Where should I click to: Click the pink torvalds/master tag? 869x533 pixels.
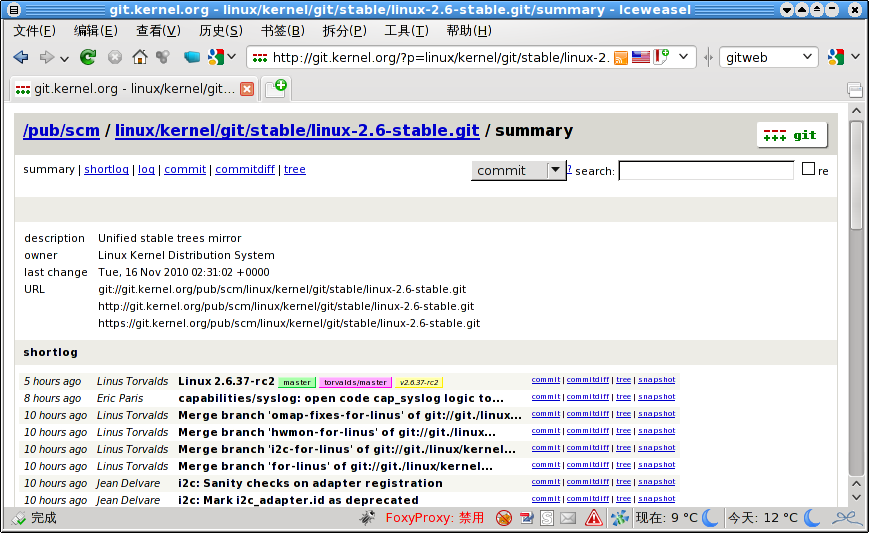pos(355,382)
